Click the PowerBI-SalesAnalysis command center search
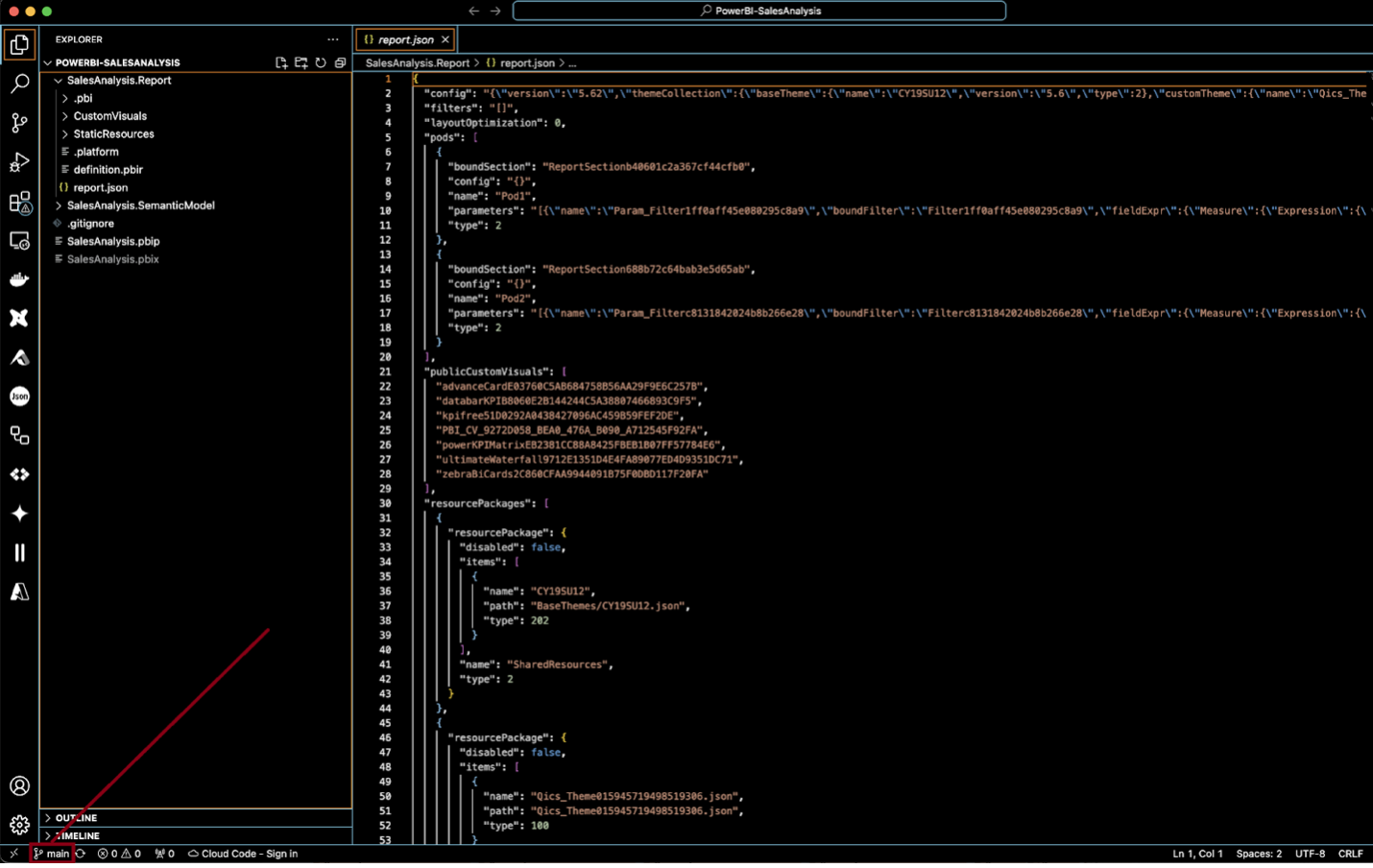Screen dimensions: 1373x868 coord(759,11)
